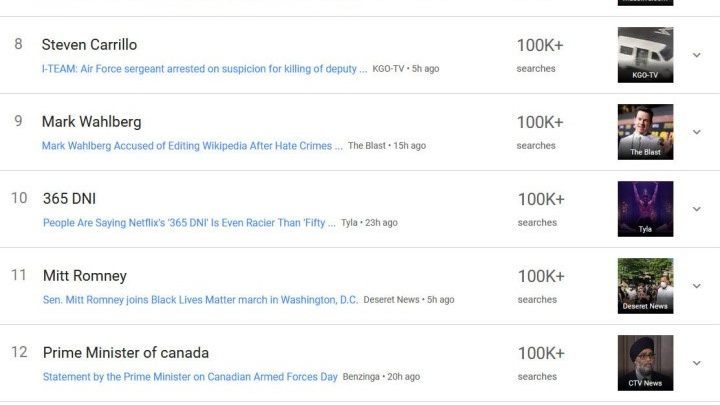Viewport: 720px width, 405px height.
Task: Open Sen. Mitt Romney joins march article
Action: coord(200,300)
